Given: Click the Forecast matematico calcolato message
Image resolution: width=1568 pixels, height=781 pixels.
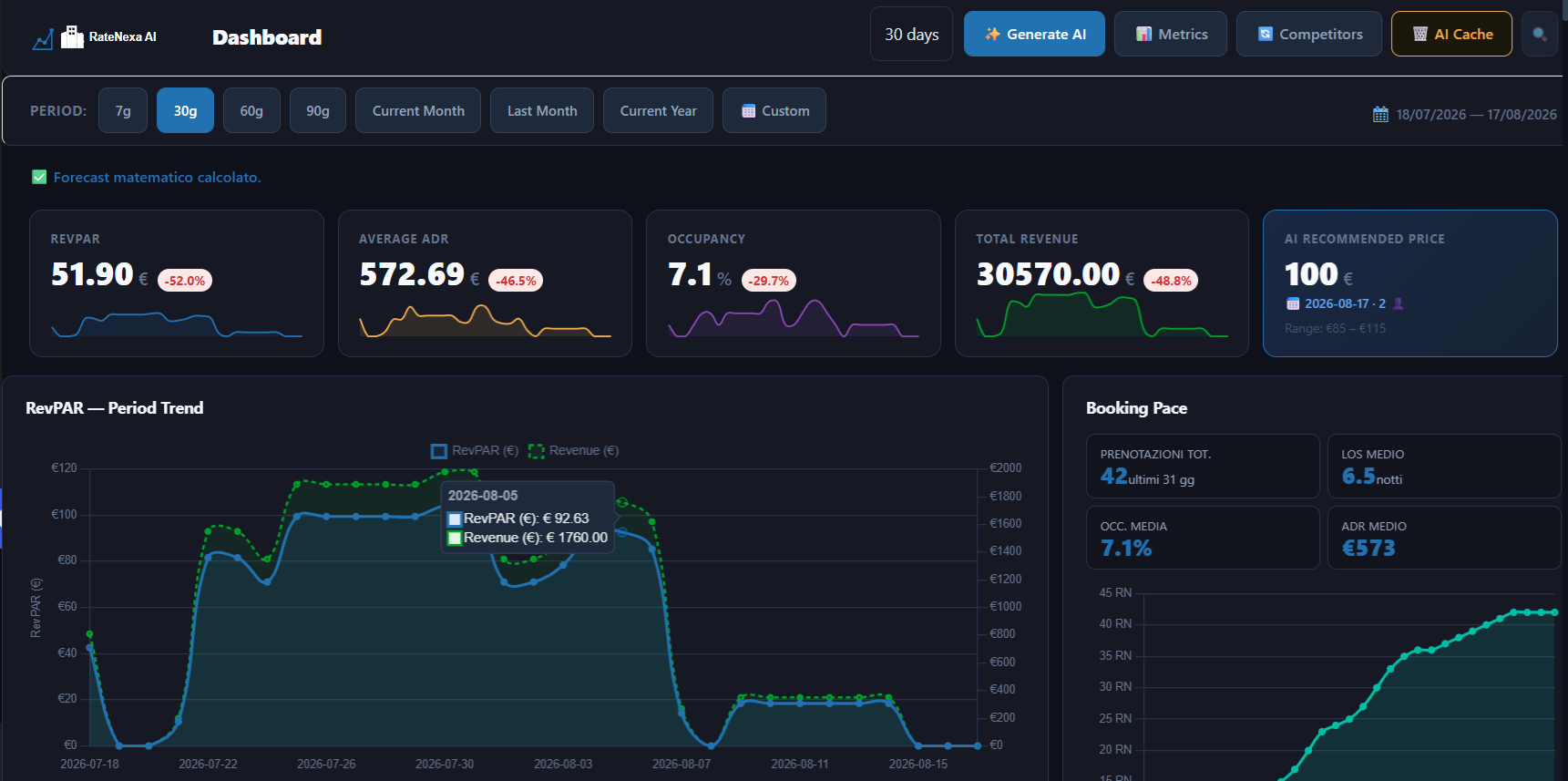Looking at the screenshot, I should pyautogui.click(x=158, y=177).
